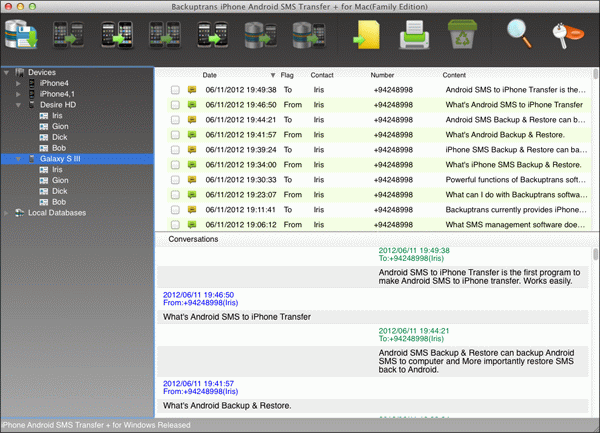
Task: Click the third toolbar phone-to-phone transfer icon
Action: click(x=117, y=35)
